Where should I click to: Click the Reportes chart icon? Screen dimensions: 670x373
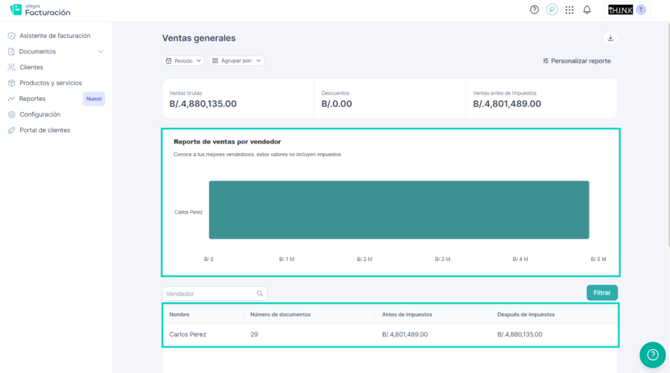[12, 99]
